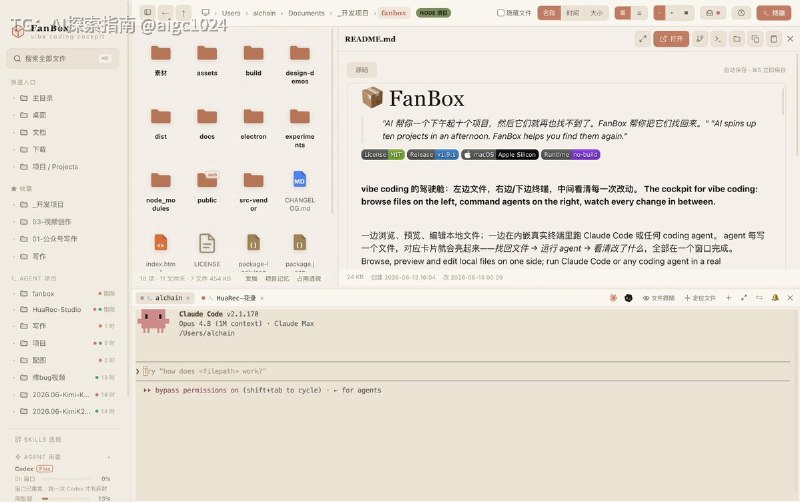The width and height of the screenshot is (800, 502).
Task: Go up one folder level
Action: [184, 12]
